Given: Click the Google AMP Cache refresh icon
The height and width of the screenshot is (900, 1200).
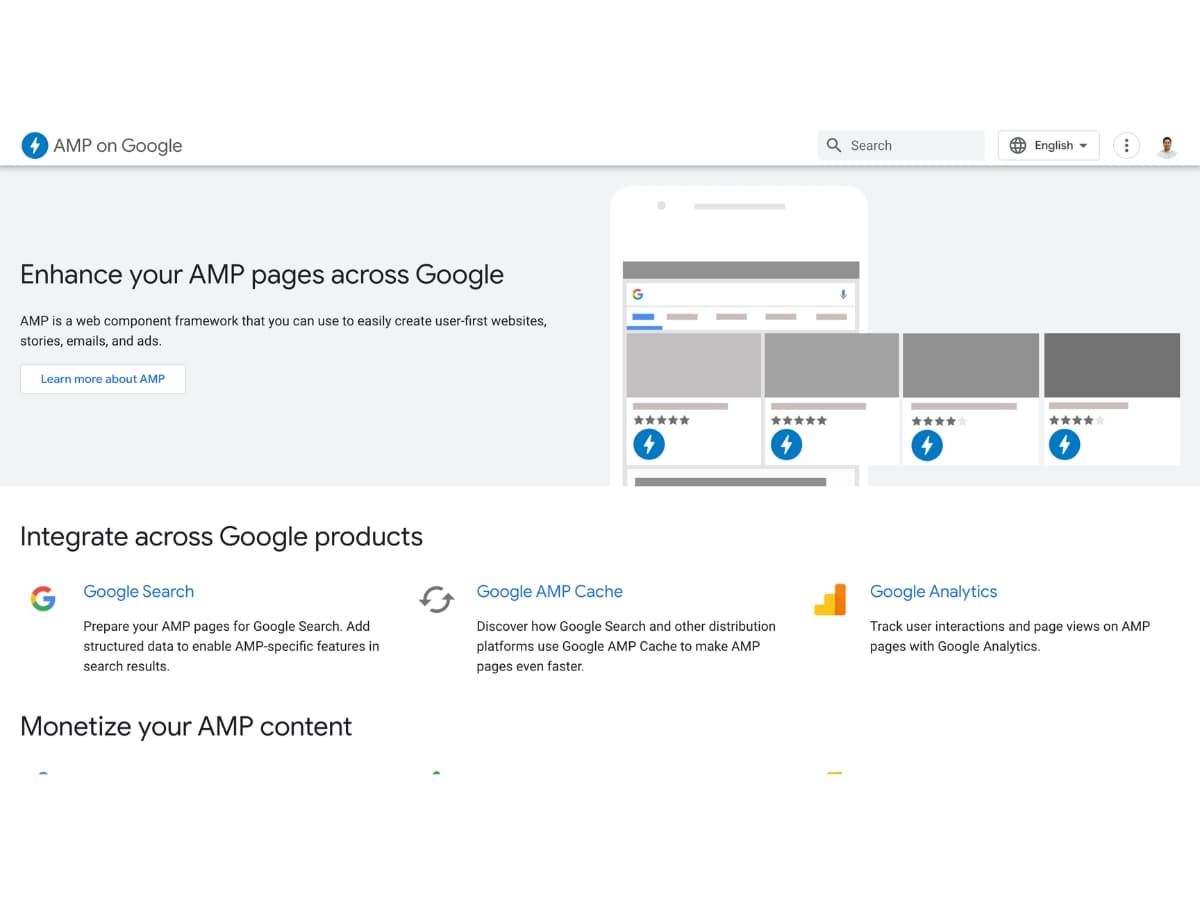Looking at the screenshot, I should tap(436, 599).
